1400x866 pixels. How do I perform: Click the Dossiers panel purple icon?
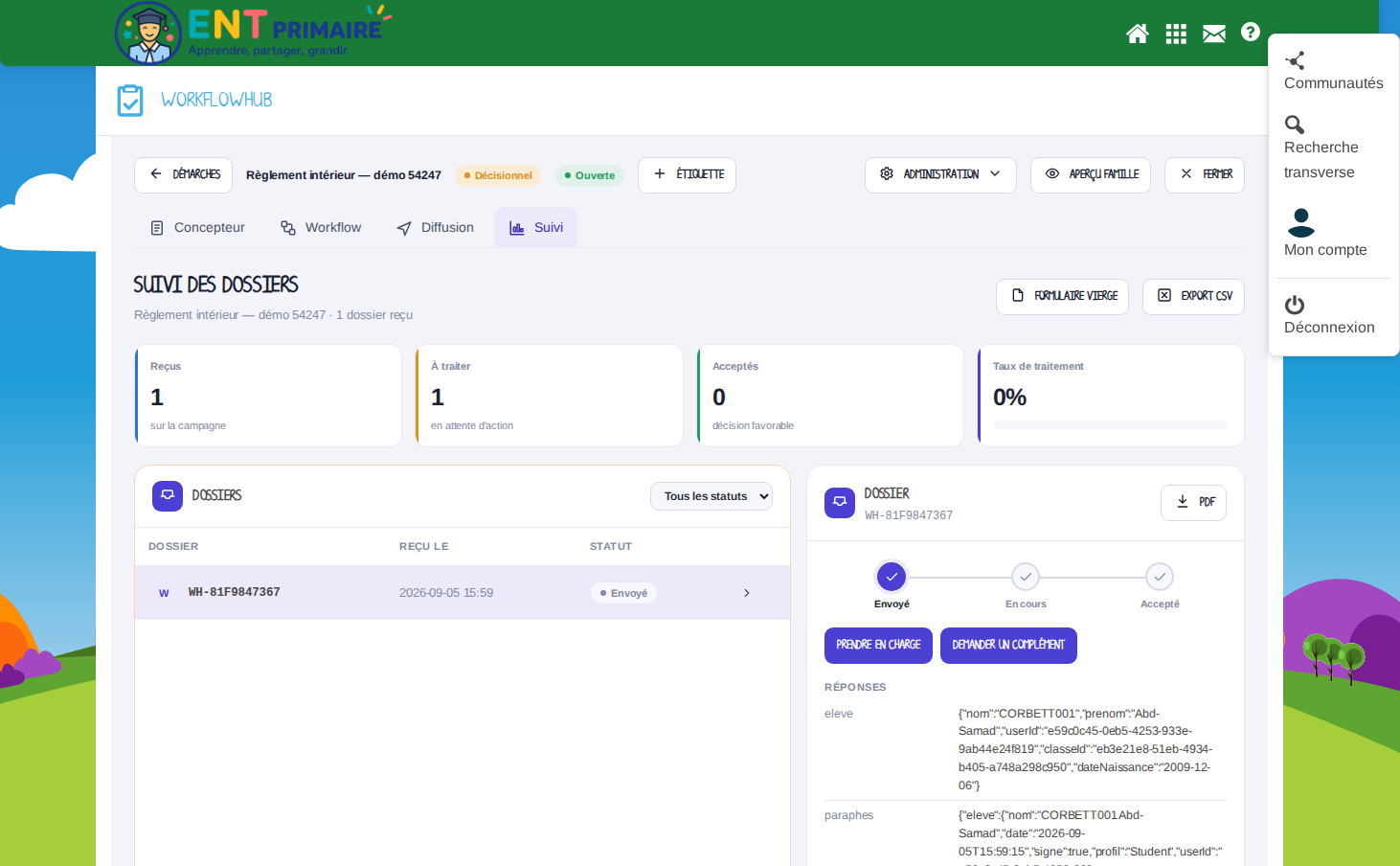168,496
